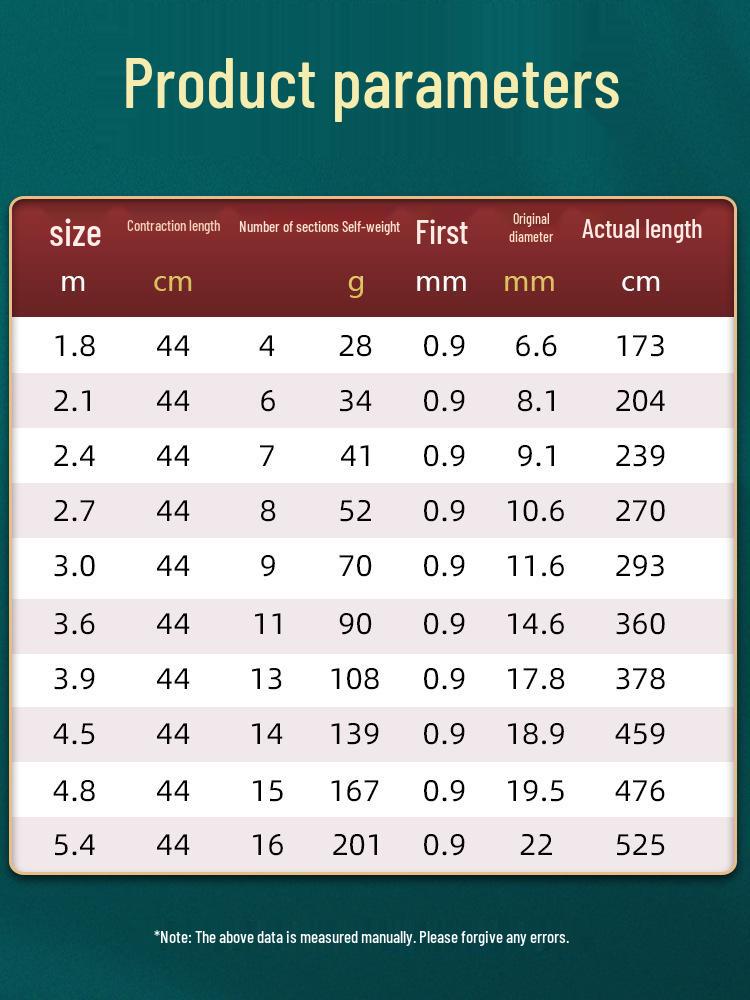The image size is (750, 1000).
Task: Click the "size" column header
Action: (75, 233)
